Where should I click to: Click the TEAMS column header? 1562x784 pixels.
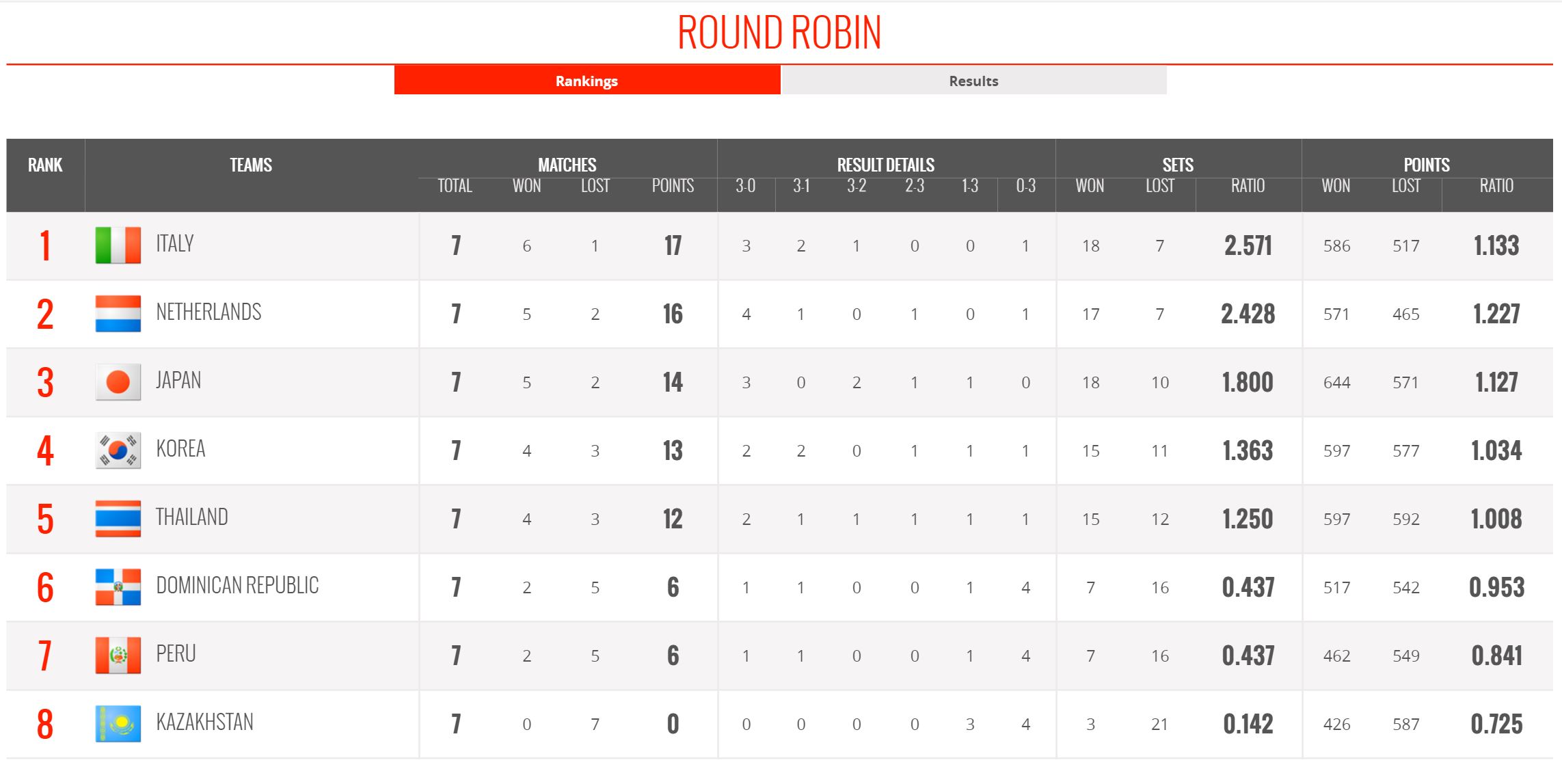pos(251,165)
